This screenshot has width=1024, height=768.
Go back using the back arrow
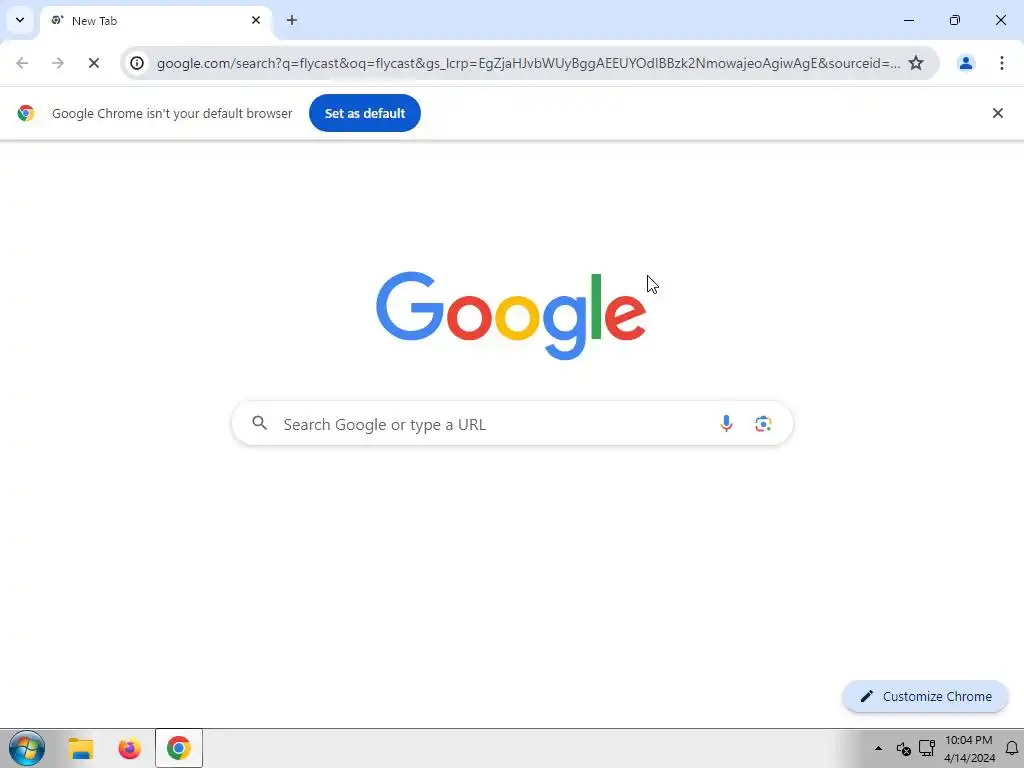pos(22,63)
